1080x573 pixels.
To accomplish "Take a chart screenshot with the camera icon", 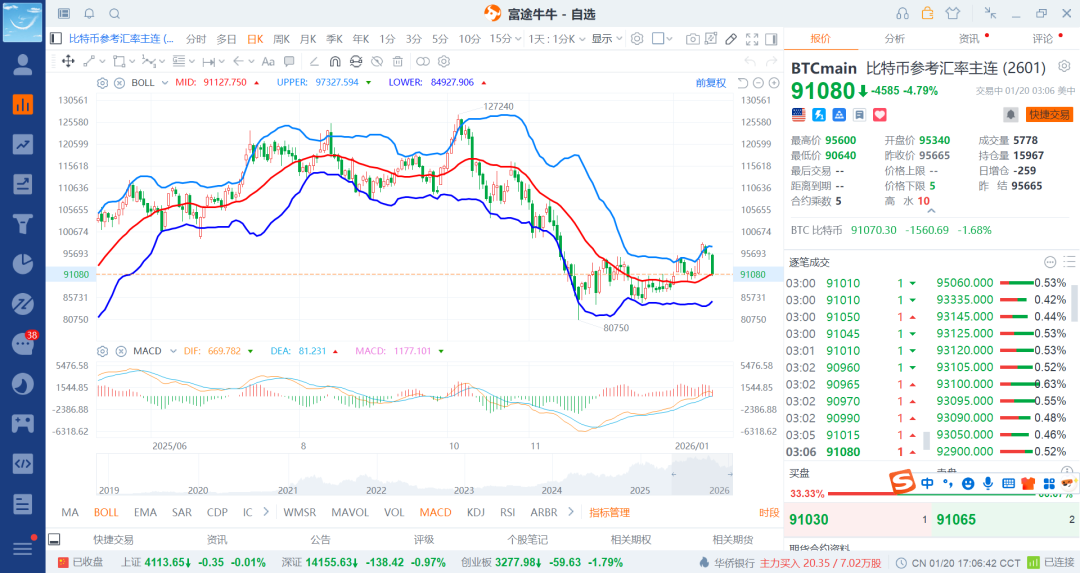I will tap(693, 39).
